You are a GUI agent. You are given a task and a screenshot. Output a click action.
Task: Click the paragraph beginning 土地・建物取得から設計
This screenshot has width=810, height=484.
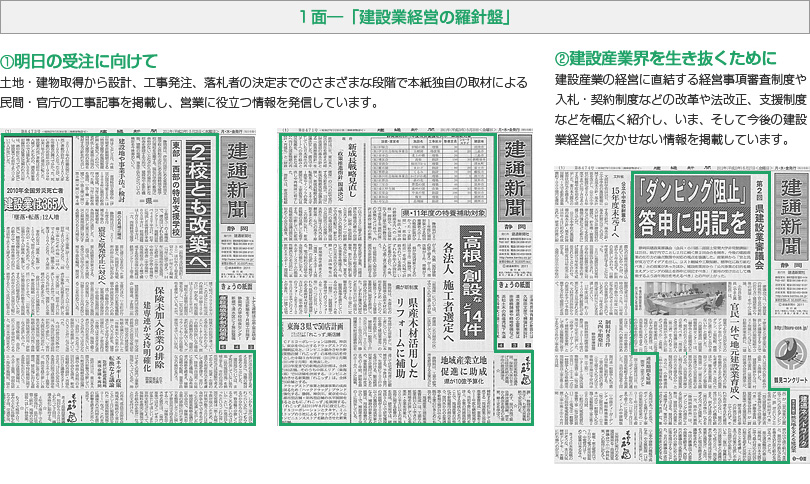(264, 92)
